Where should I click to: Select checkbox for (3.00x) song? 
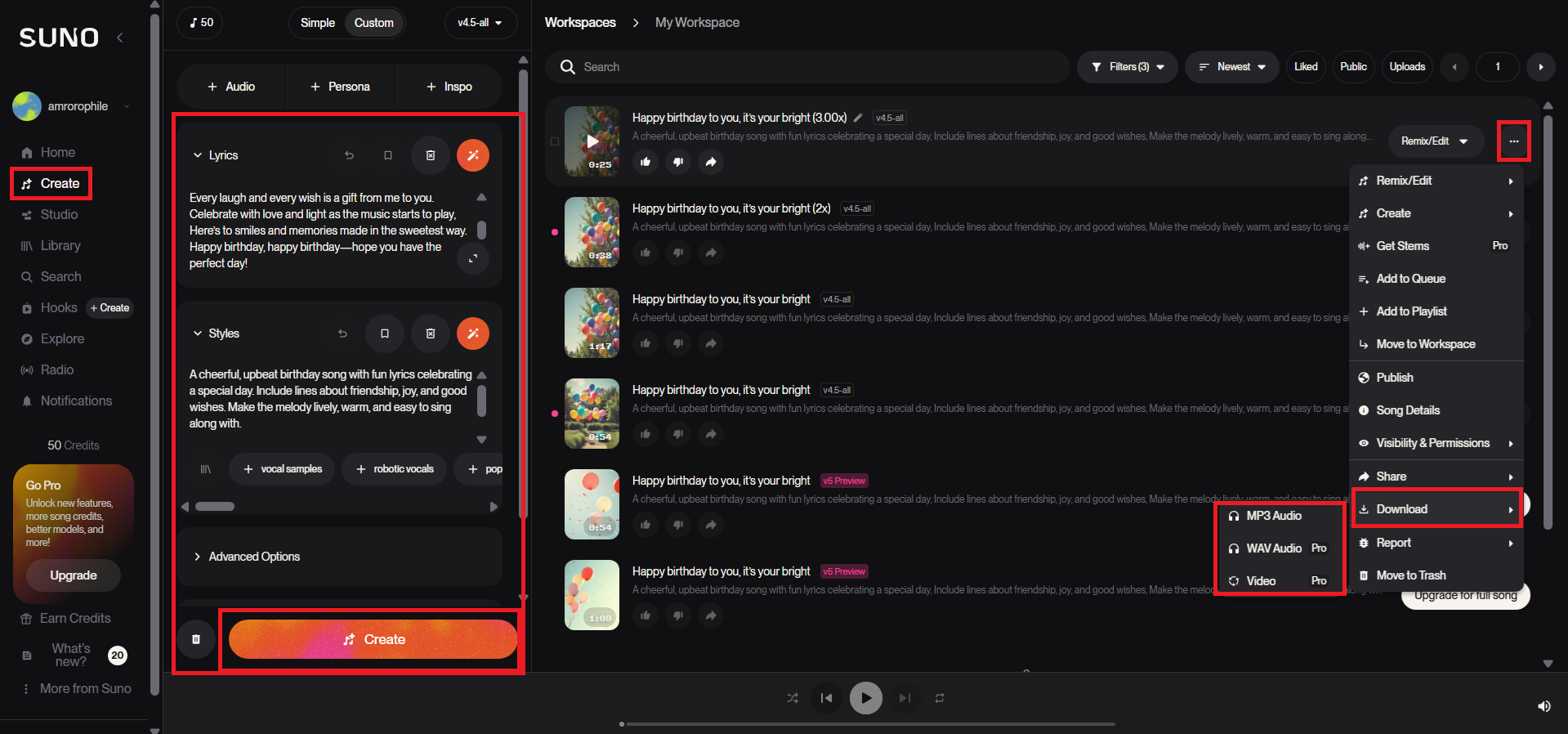555,141
